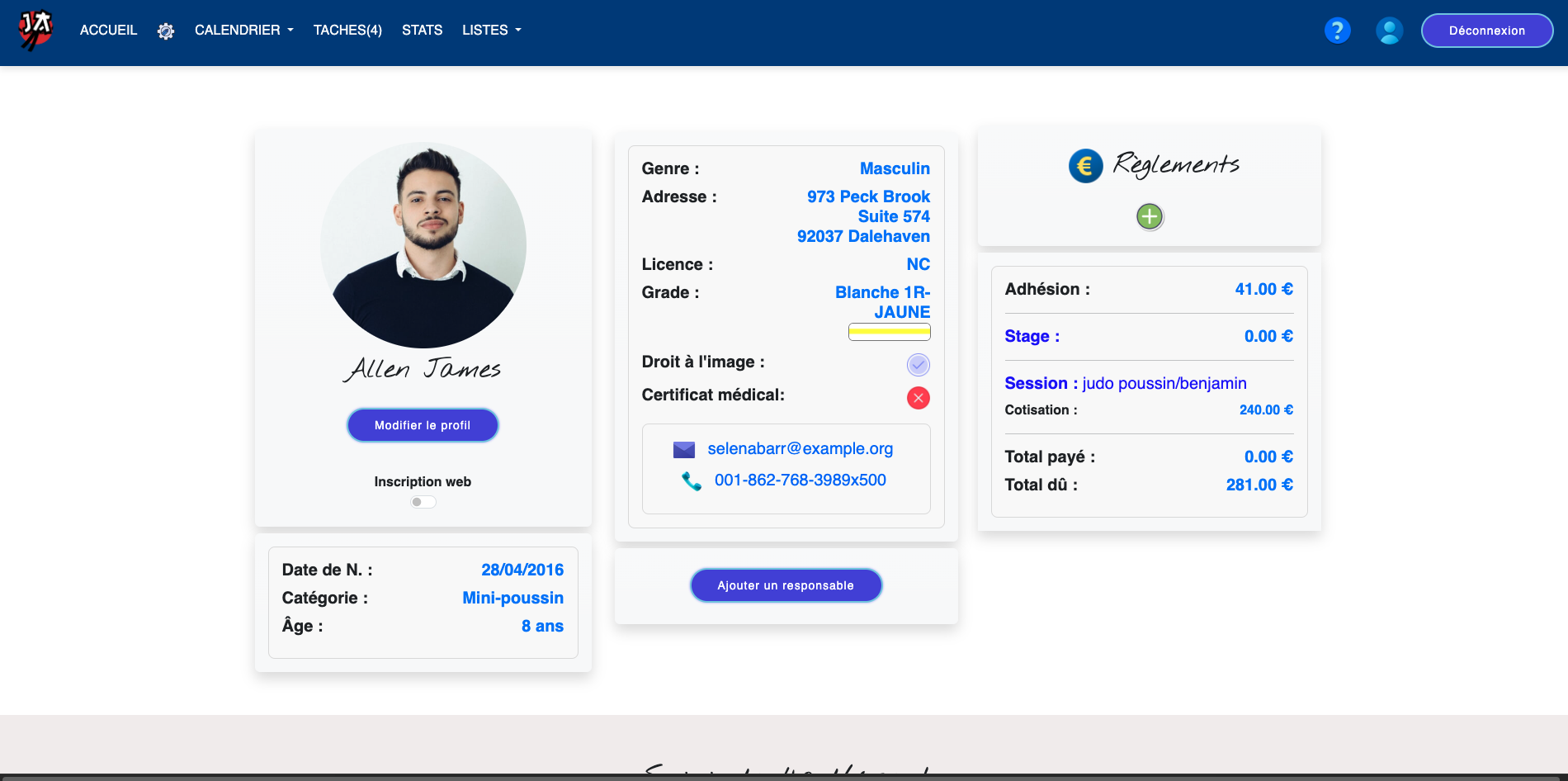Open the user account avatar icon
Image resolution: width=1568 pixels, height=781 pixels.
tap(1390, 31)
